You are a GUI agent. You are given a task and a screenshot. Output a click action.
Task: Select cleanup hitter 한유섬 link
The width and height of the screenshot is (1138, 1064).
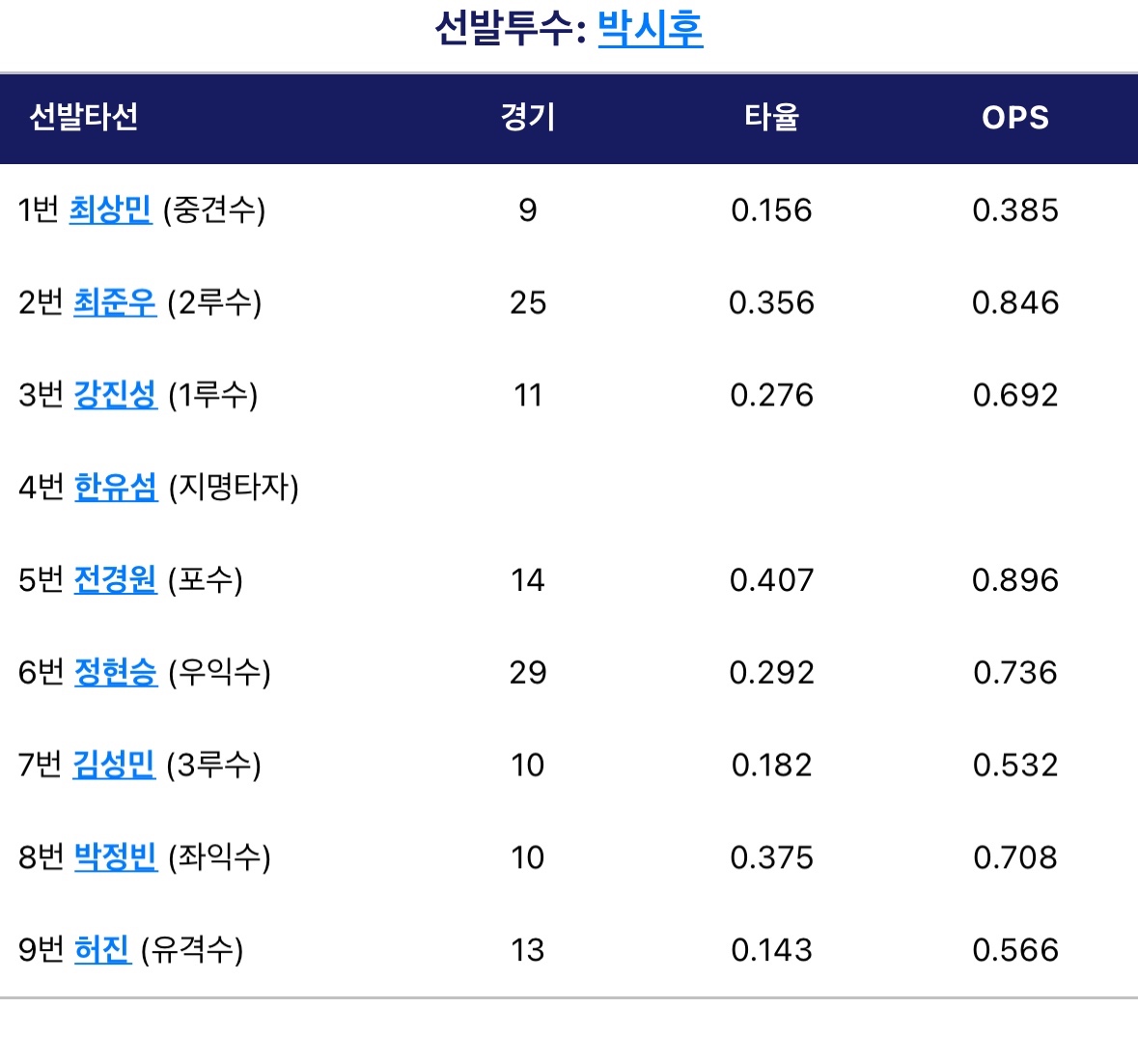click(115, 487)
